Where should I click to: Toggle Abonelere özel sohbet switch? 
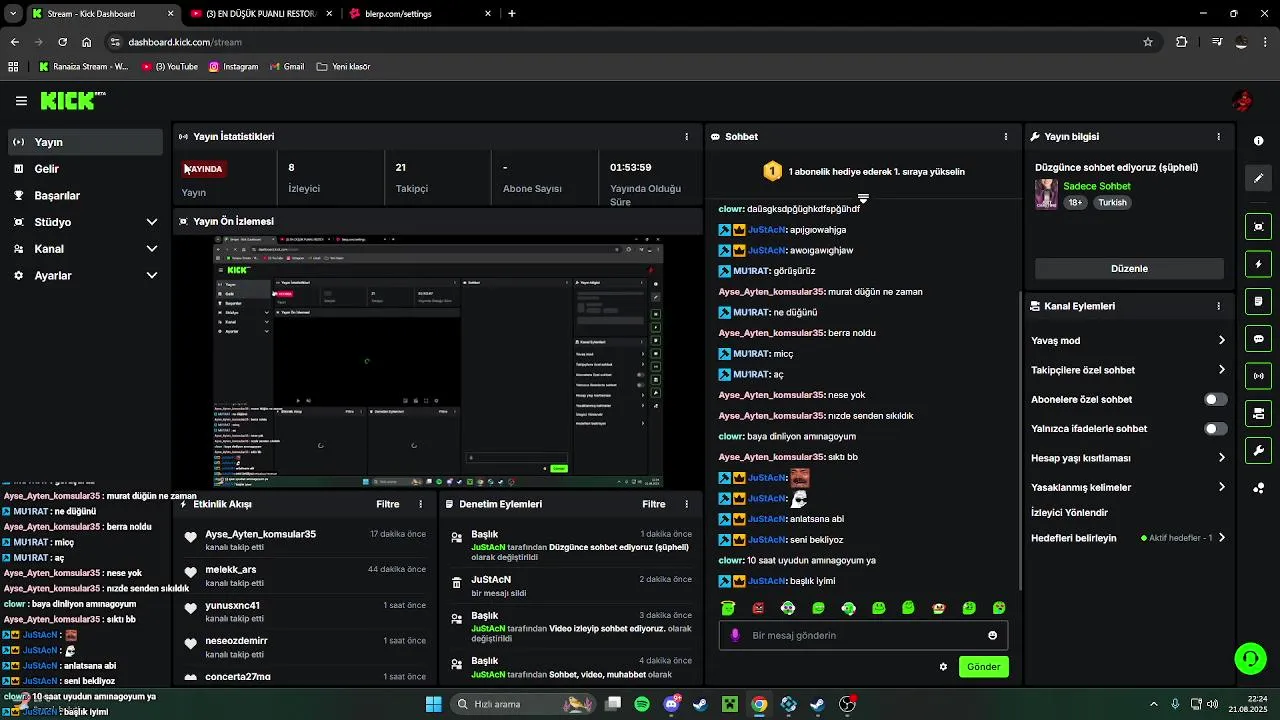tap(1215, 399)
